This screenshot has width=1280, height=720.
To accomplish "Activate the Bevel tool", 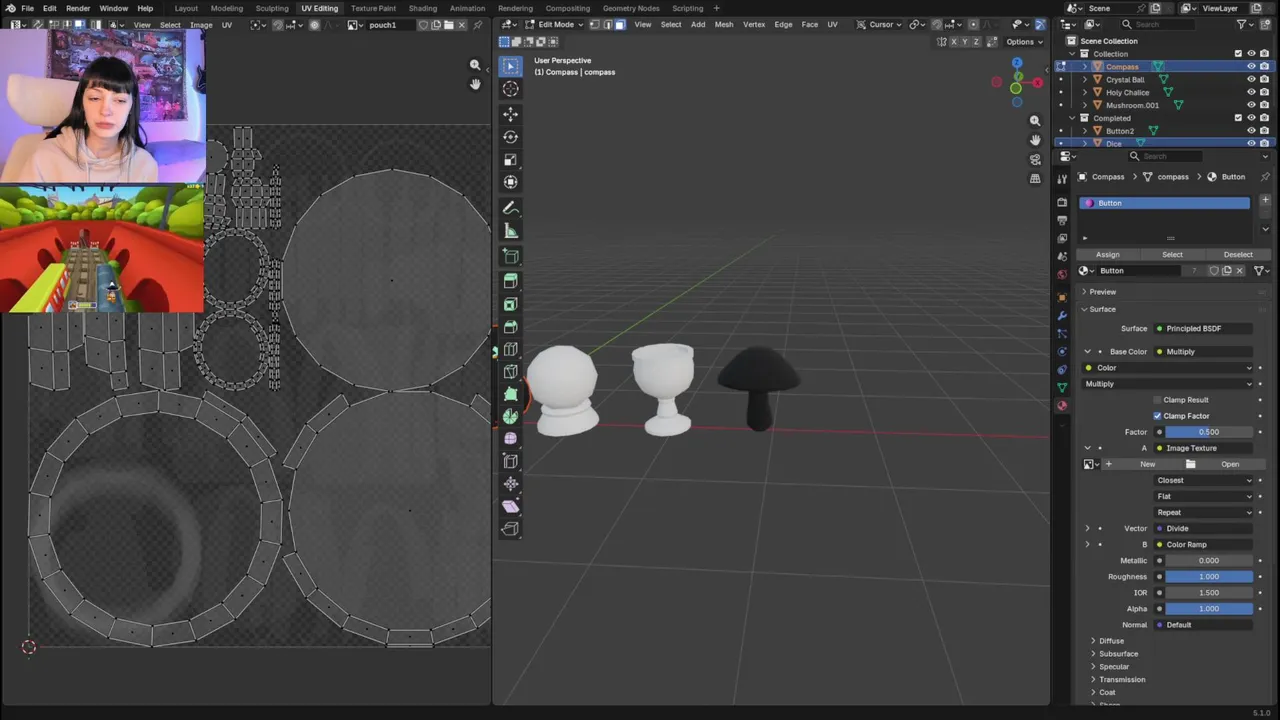I will [510, 327].
